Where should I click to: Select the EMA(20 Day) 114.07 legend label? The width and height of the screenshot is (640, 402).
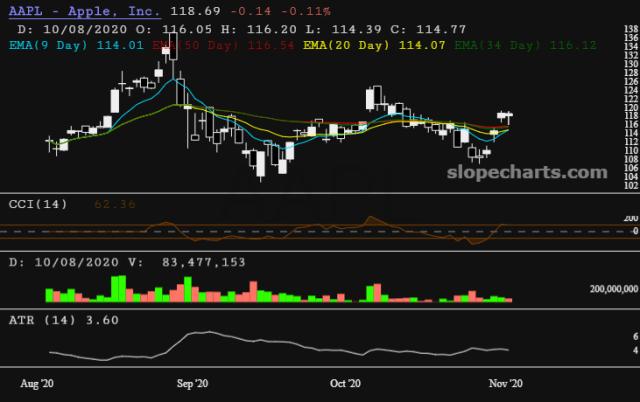click(x=374, y=45)
